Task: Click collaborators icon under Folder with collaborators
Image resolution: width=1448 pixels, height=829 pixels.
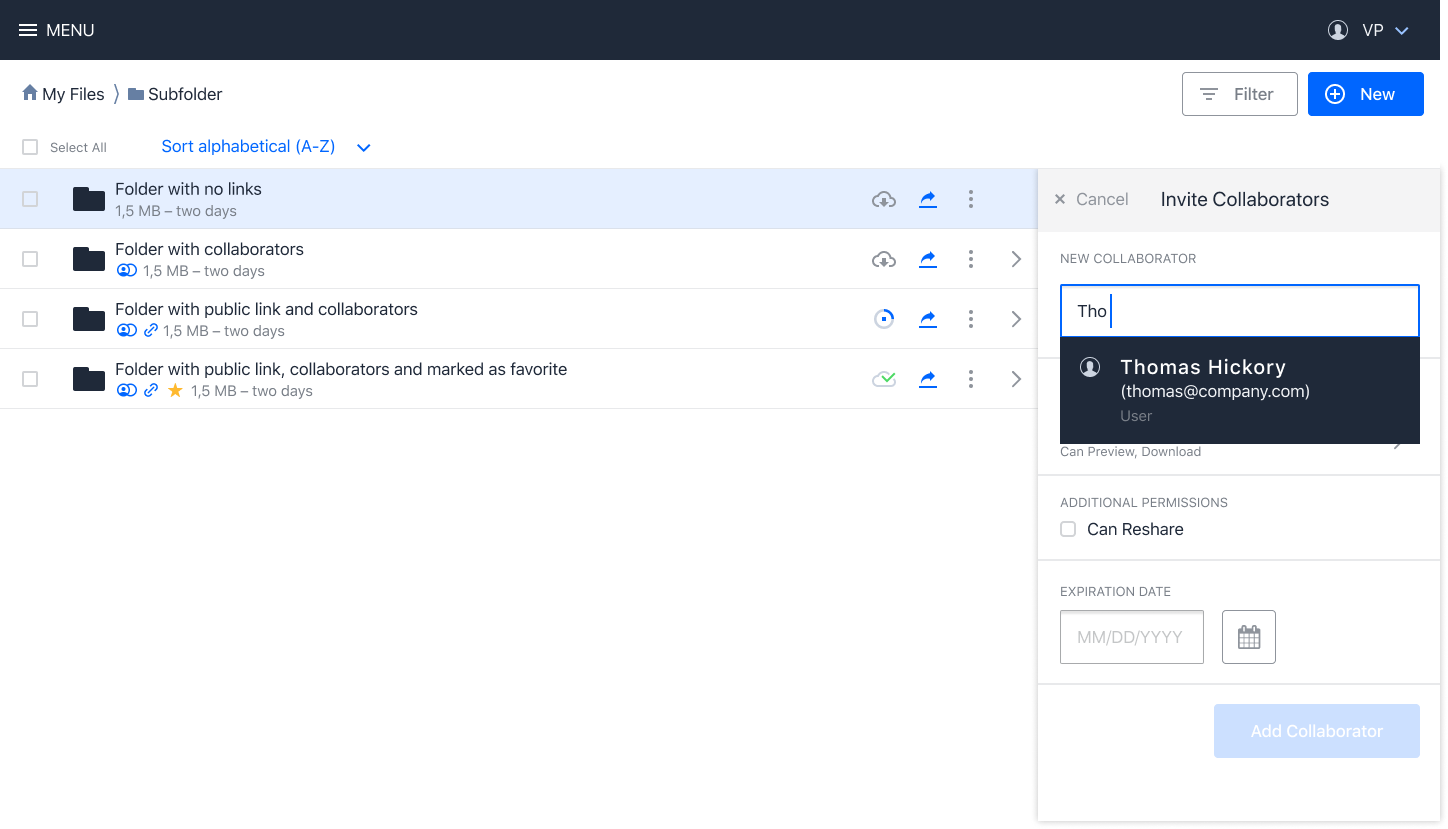Action: tap(126, 271)
